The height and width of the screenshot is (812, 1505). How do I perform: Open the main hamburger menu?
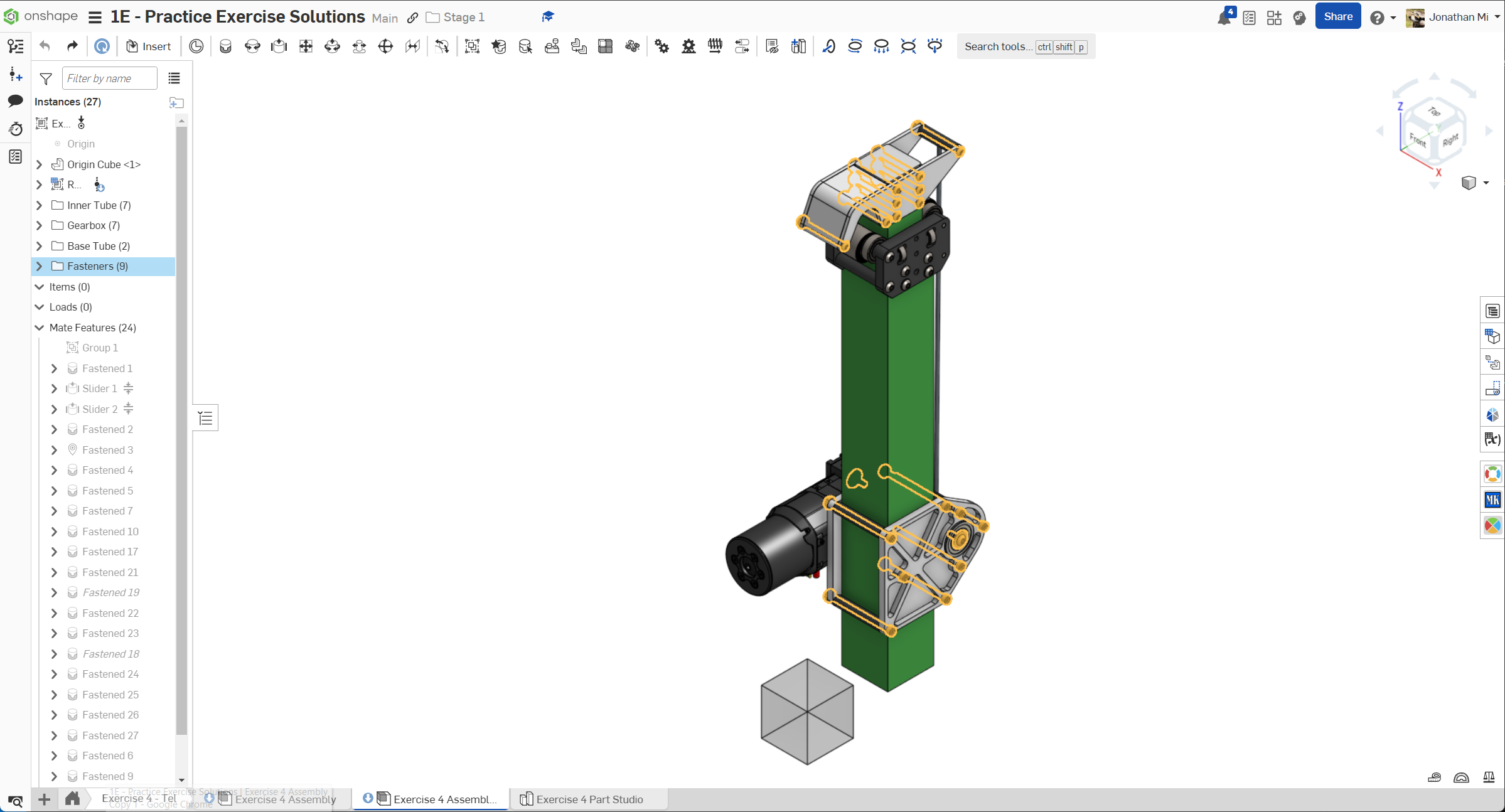95,18
